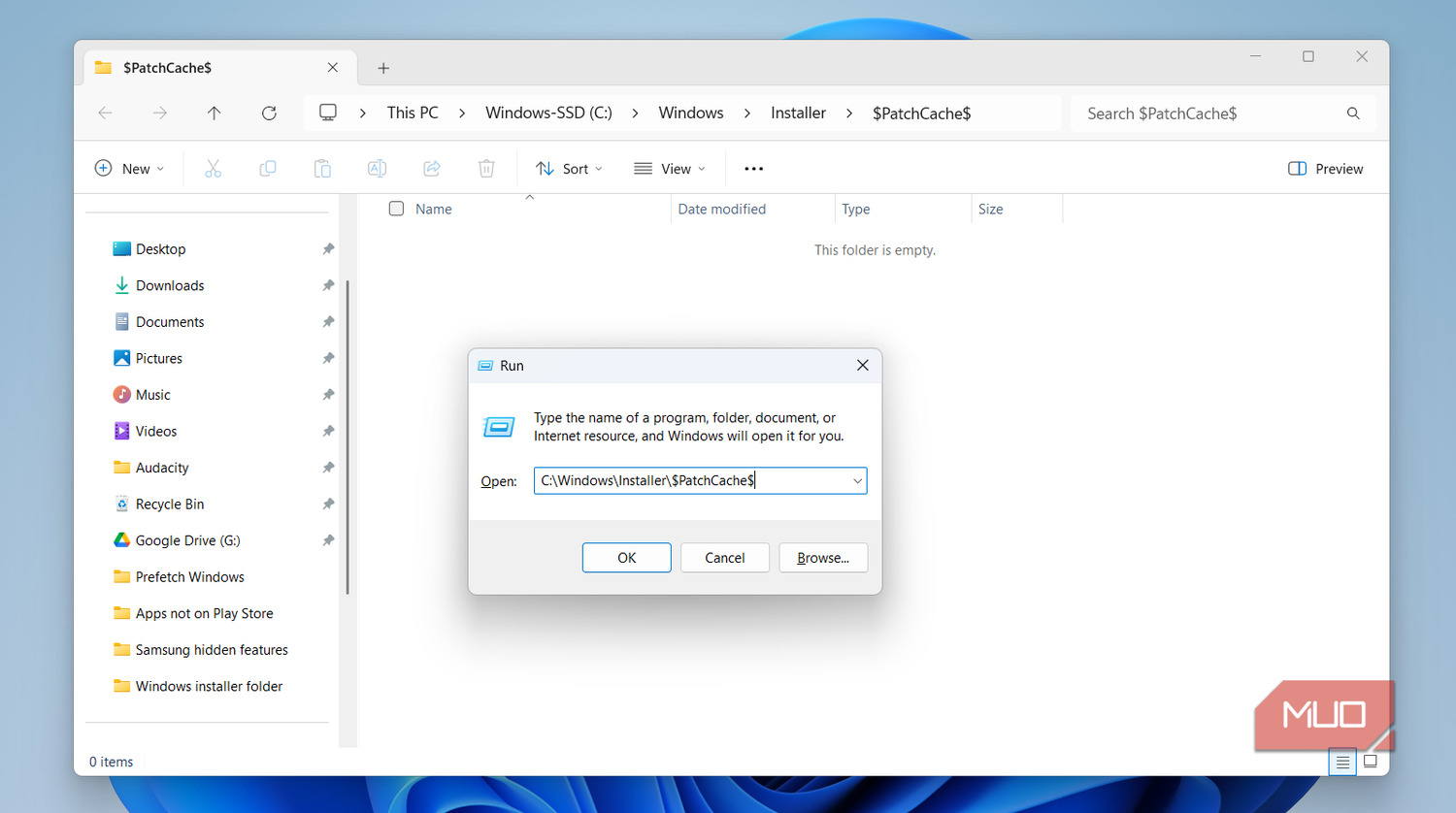1456x813 pixels.
Task: Navigate to Windows-SSD (C:) breadcrumb
Action: (x=548, y=113)
